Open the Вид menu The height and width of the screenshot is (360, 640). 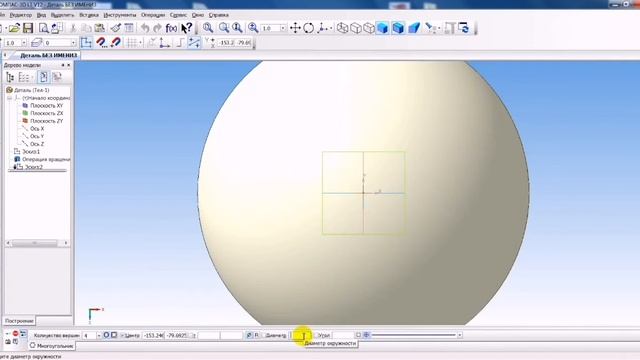pos(41,15)
